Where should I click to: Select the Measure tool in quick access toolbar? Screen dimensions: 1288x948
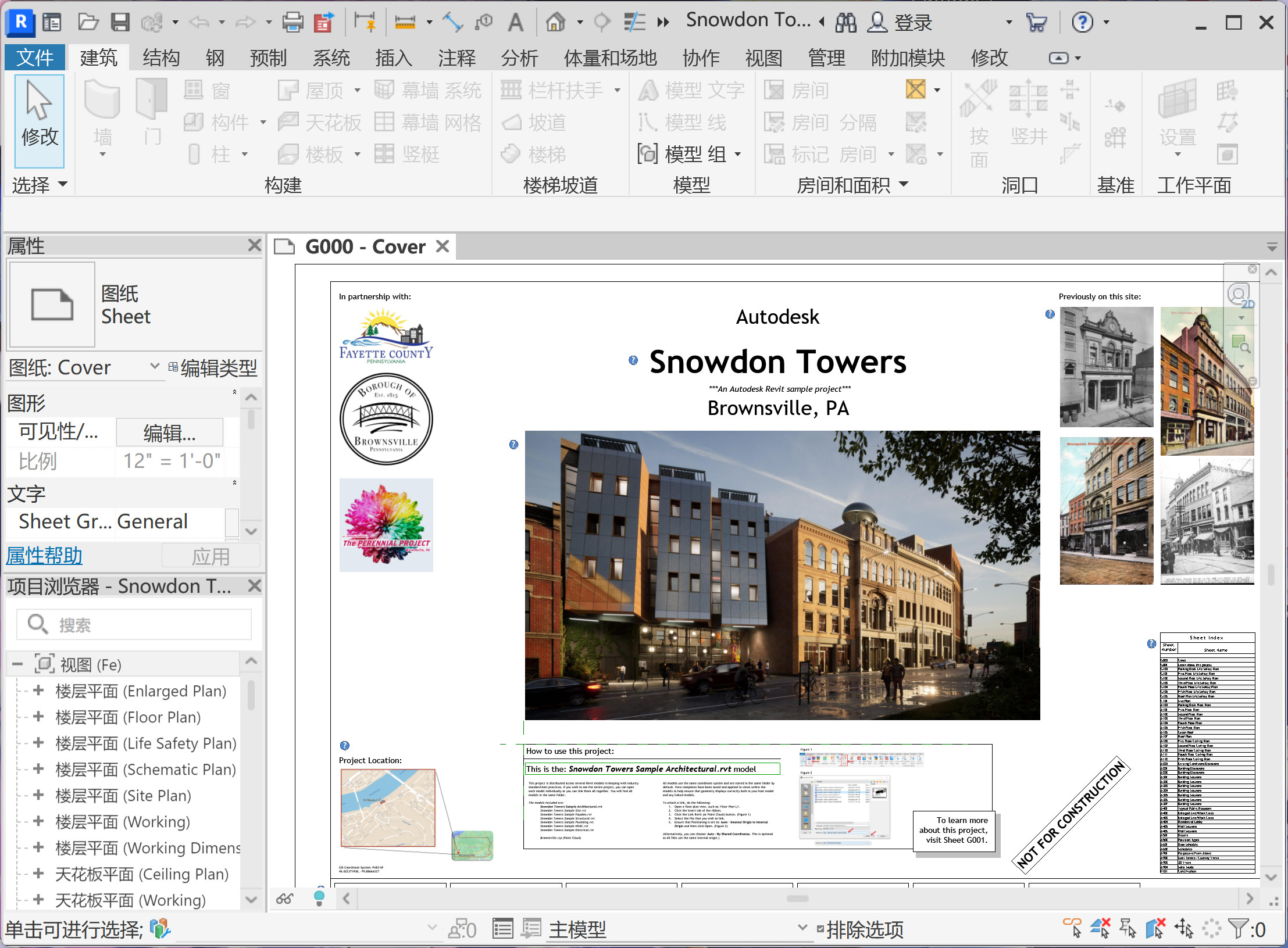(405, 22)
